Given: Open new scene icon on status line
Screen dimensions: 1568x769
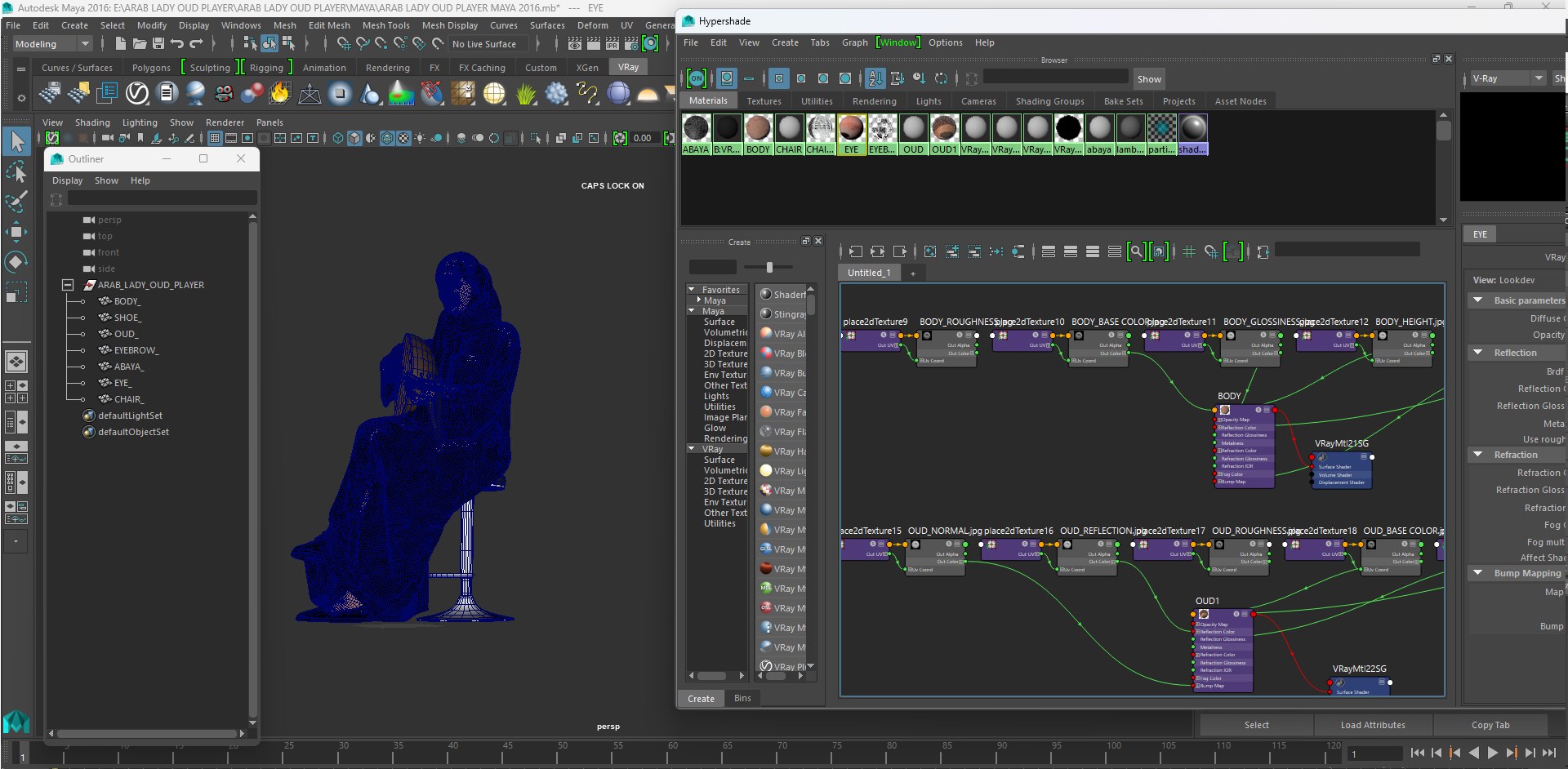Looking at the screenshot, I should [120, 44].
